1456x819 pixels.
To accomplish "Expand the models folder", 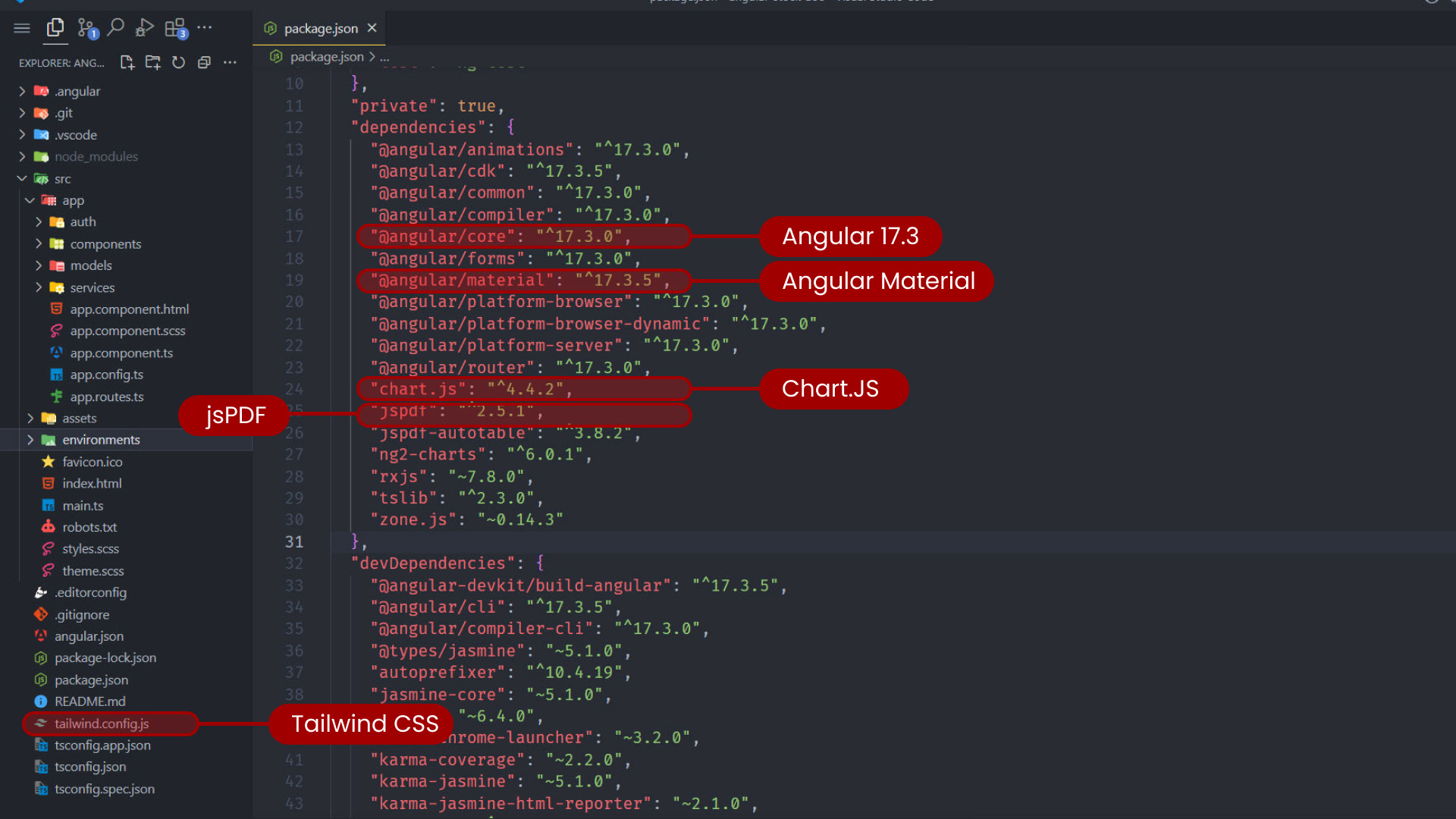I will pyautogui.click(x=127, y=265).
